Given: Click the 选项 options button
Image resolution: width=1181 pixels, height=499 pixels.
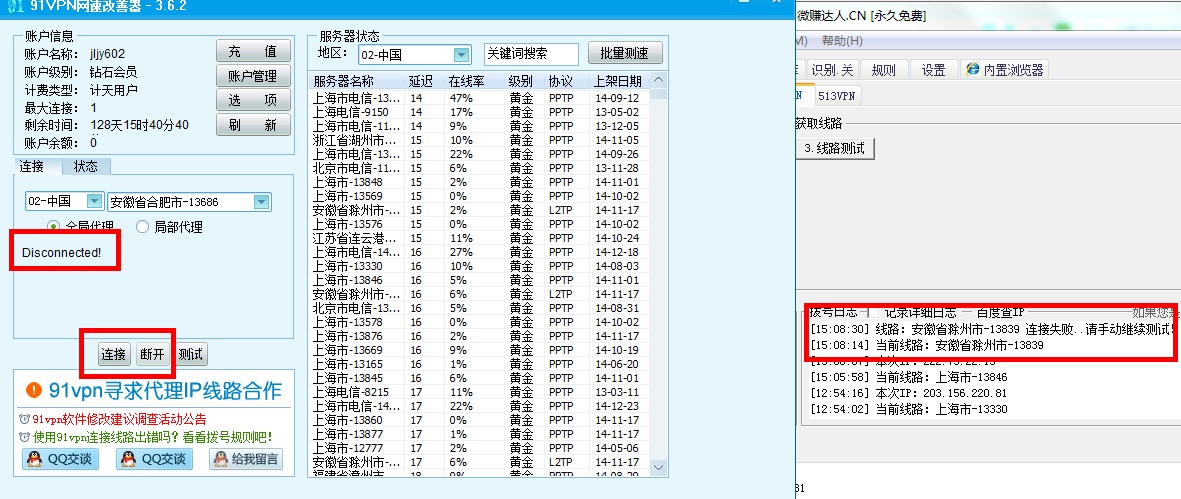Looking at the screenshot, I should 253,101.
